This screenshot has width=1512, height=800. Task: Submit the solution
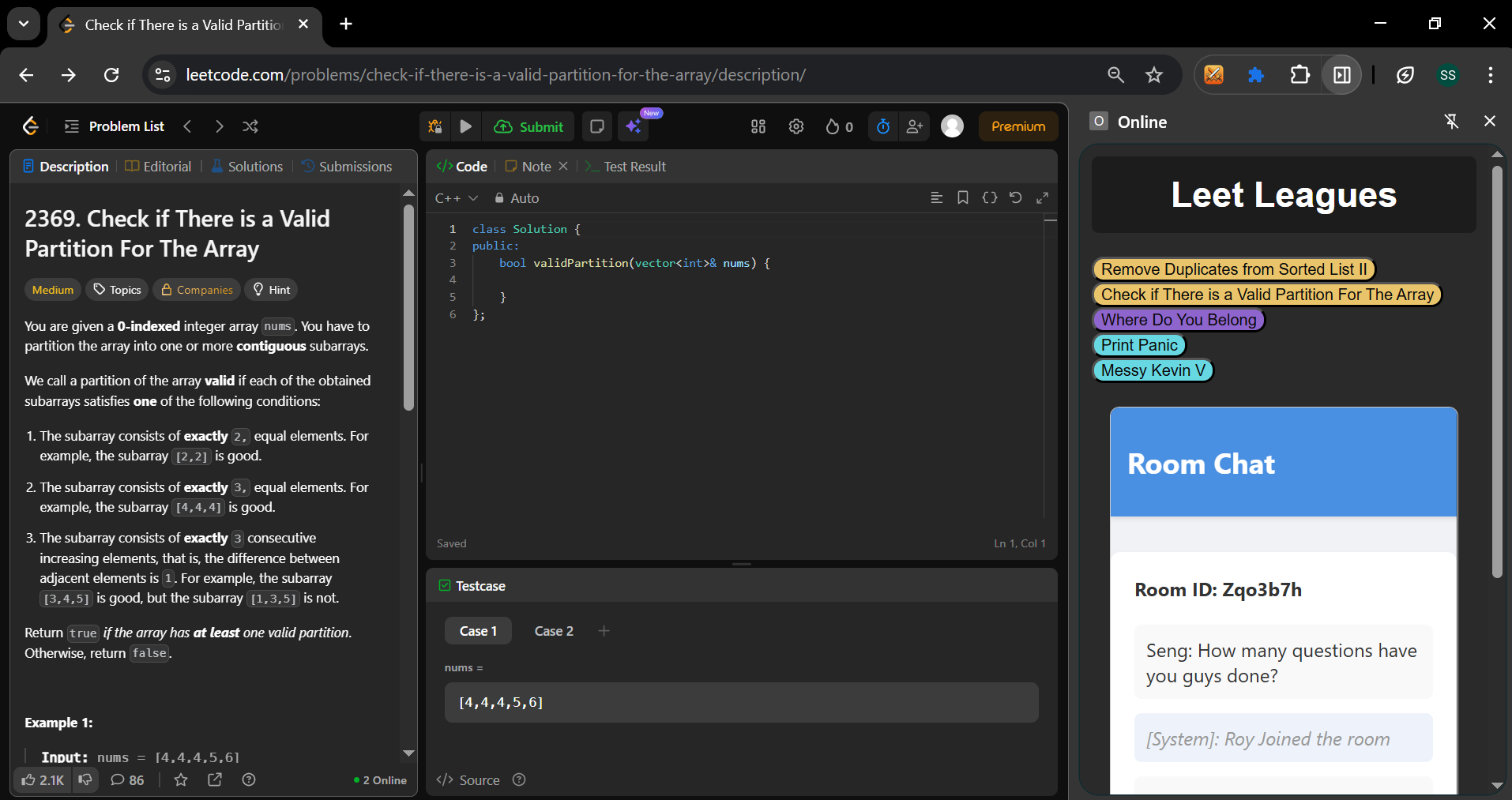[x=529, y=126]
